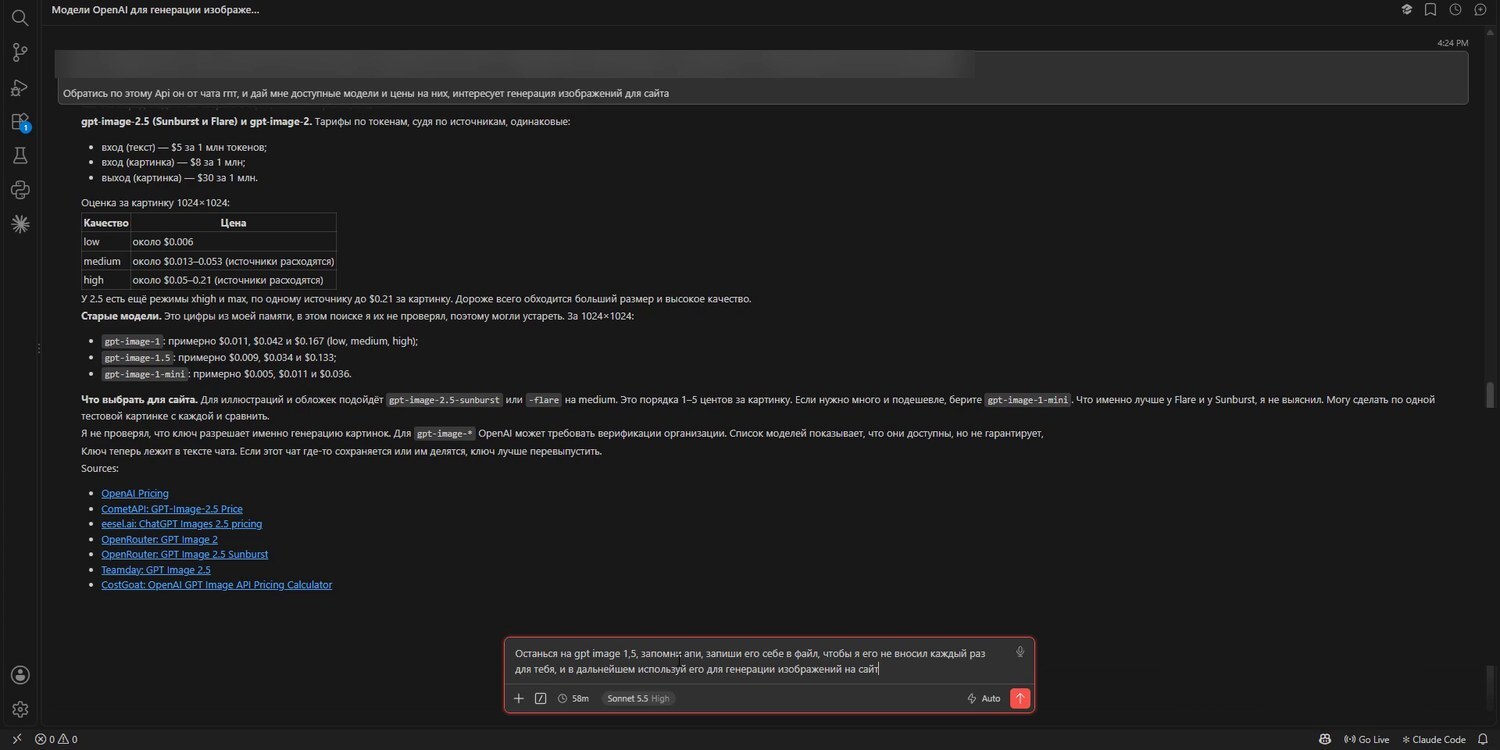
Task: Open the Teamday: GPT Image 2.5 link
Action: (156, 570)
